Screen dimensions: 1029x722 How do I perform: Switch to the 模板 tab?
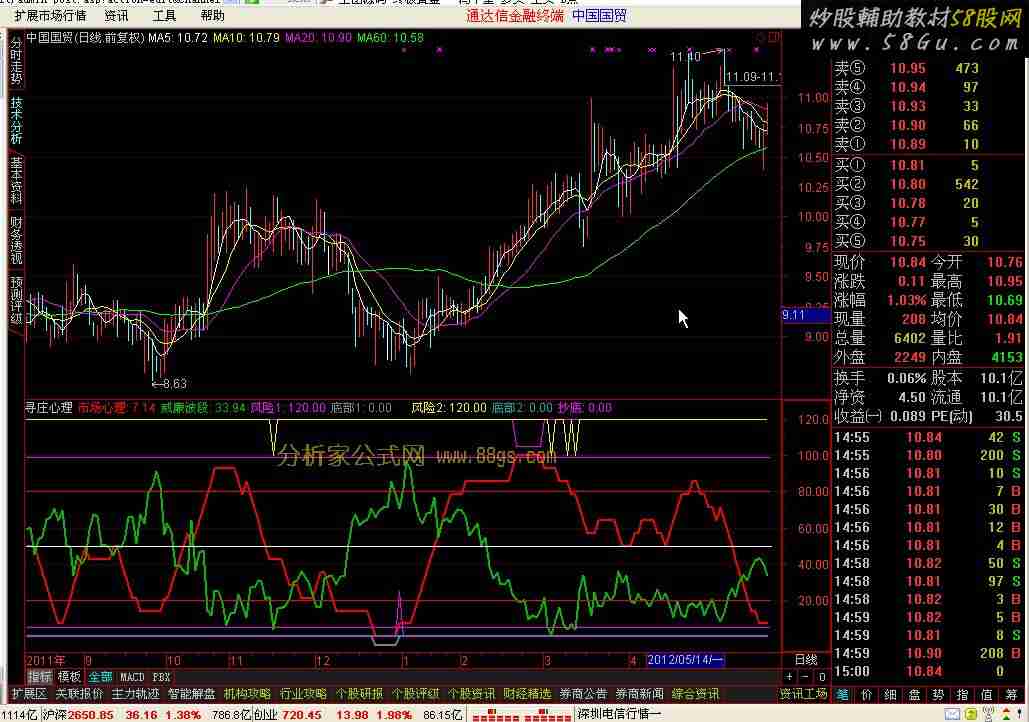(x=70, y=677)
